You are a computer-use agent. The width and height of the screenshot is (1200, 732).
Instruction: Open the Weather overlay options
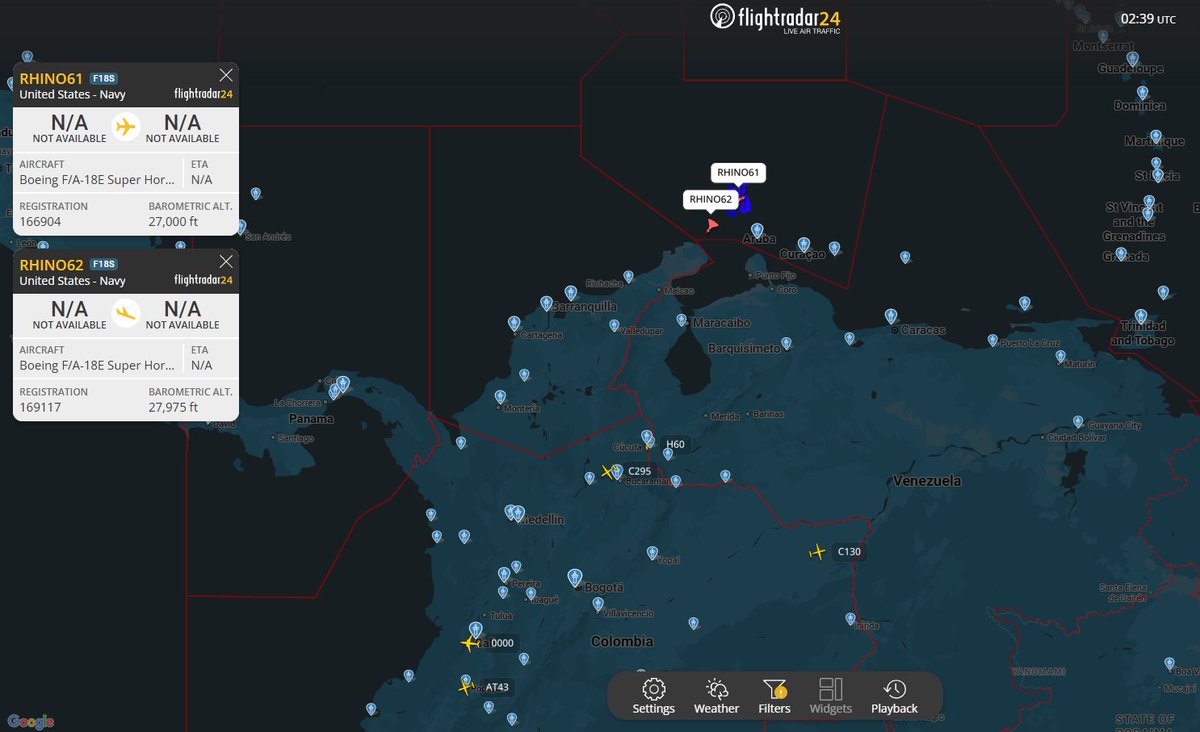click(716, 696)
